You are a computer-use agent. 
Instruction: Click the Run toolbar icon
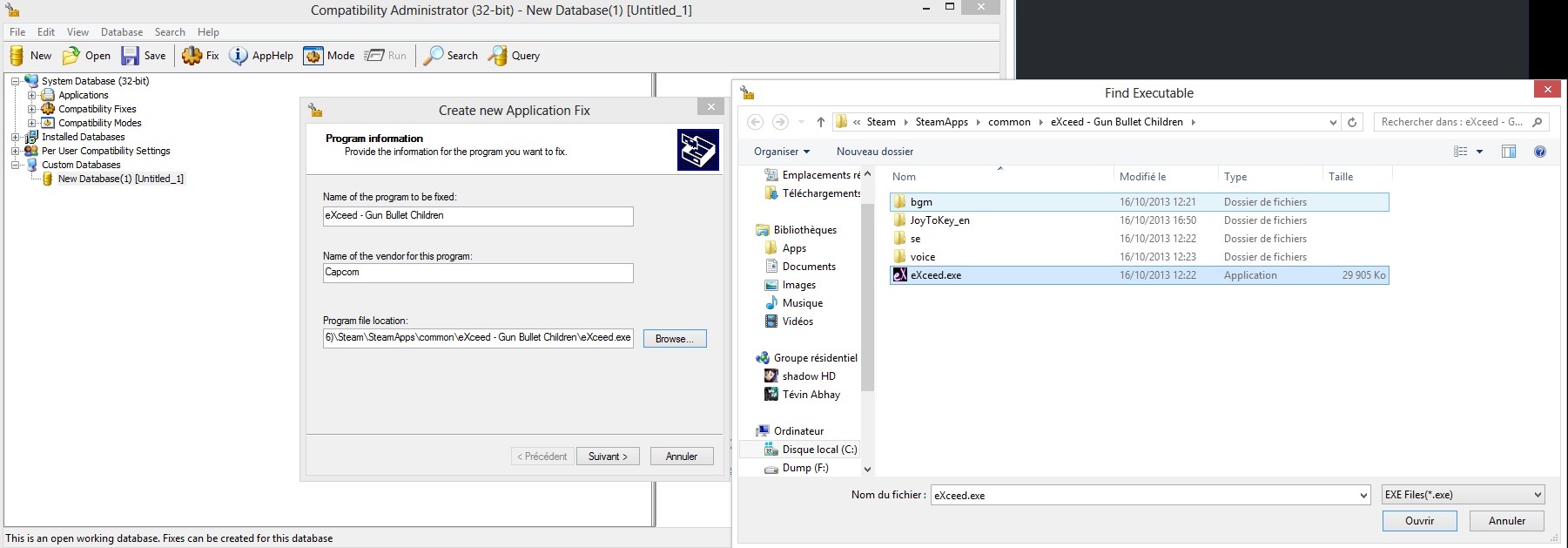373,56
